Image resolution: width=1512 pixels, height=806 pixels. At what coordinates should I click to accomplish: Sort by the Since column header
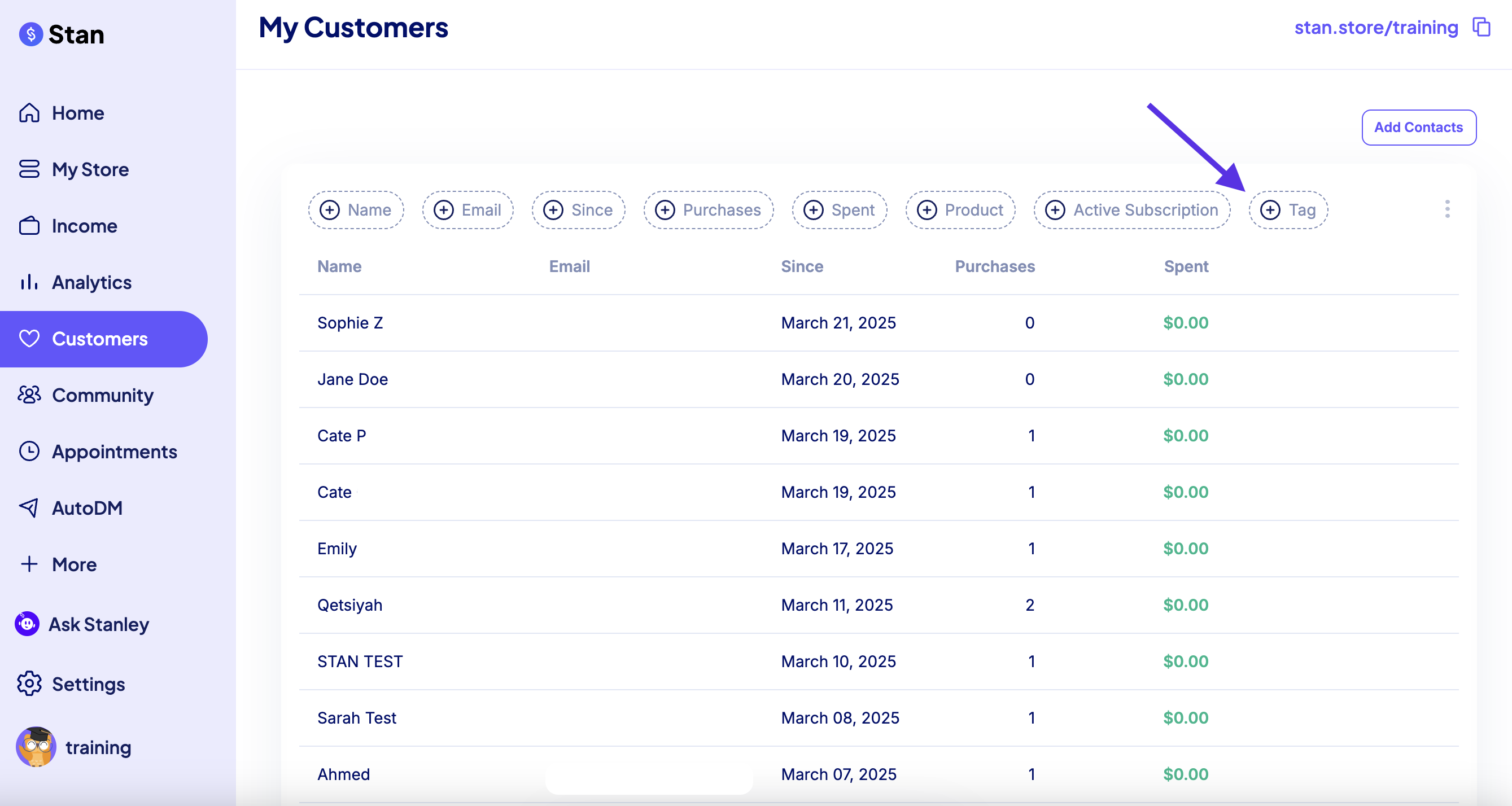point(802,266)
